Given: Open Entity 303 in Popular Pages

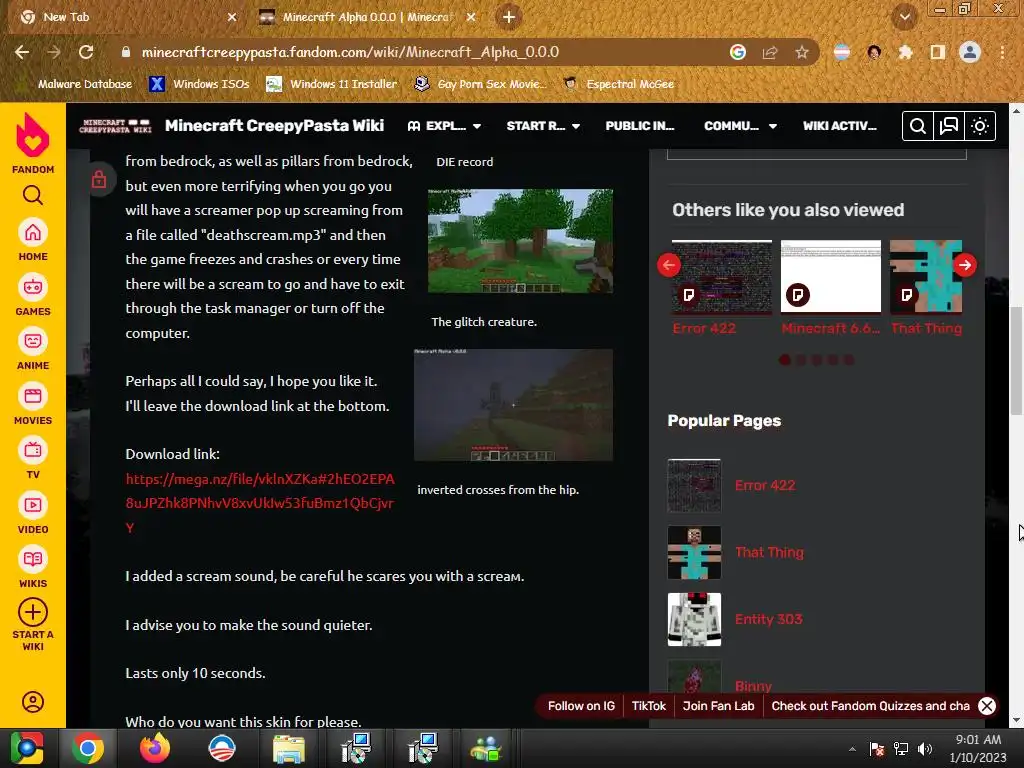Looking at the screenshot, I should click(769, 619).
